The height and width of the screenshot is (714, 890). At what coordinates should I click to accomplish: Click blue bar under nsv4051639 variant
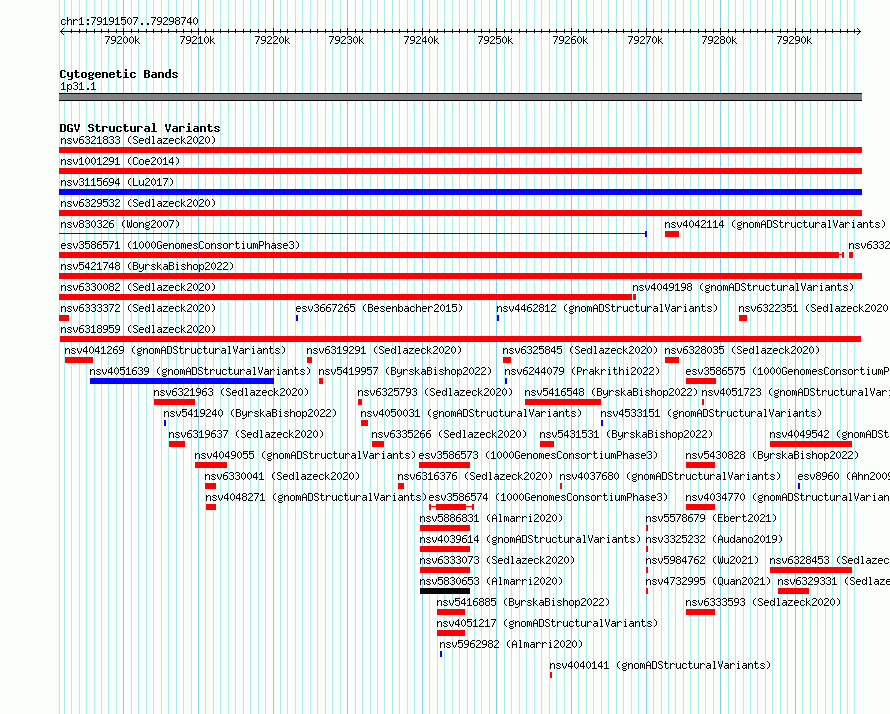pyautogui.click(x=182, y=381)
